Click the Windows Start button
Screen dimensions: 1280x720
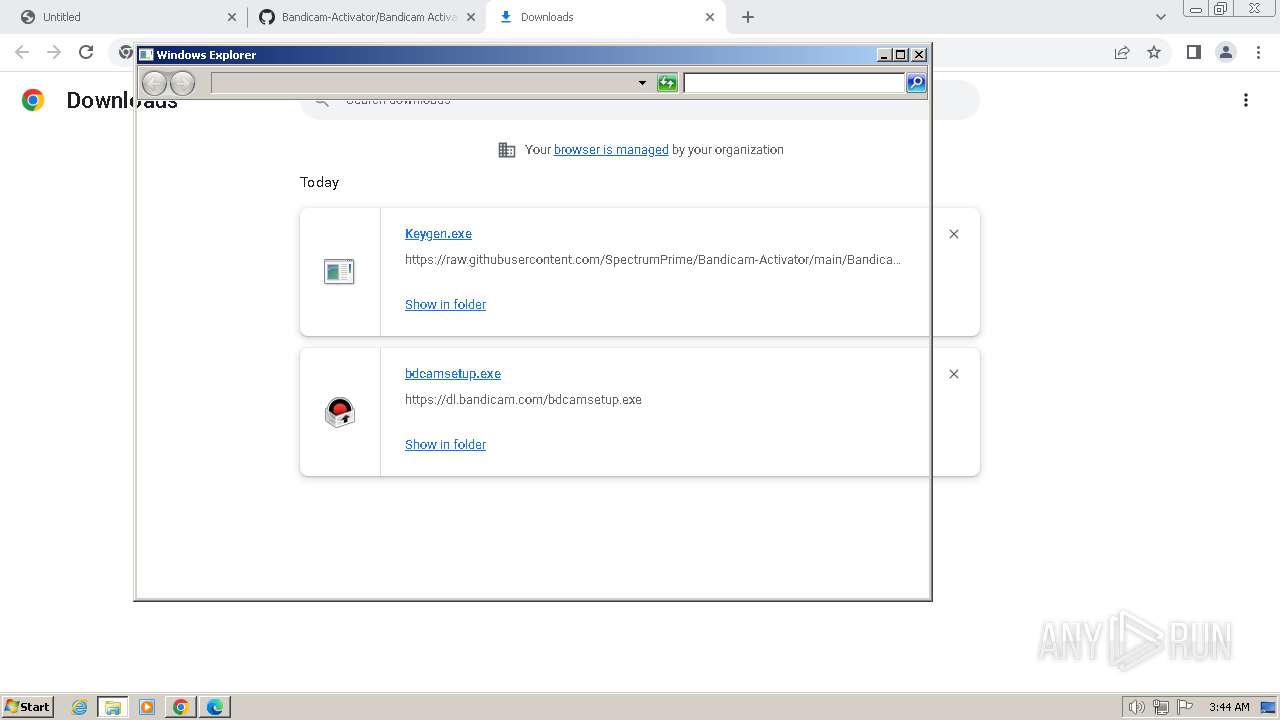click(28, 706)
